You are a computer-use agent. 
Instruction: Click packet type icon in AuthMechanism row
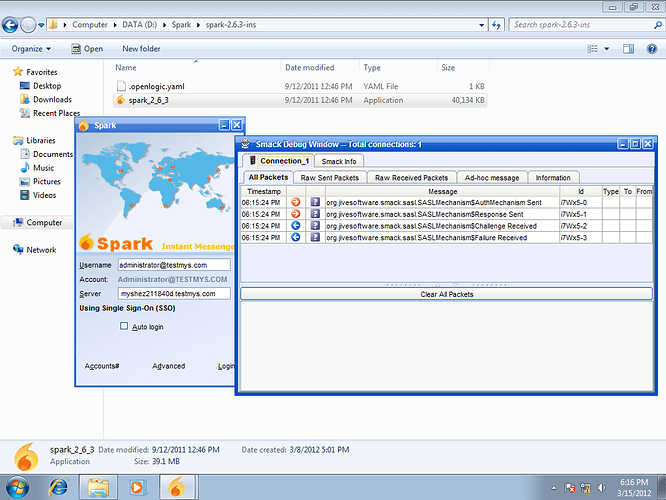(x=315, y=202)
